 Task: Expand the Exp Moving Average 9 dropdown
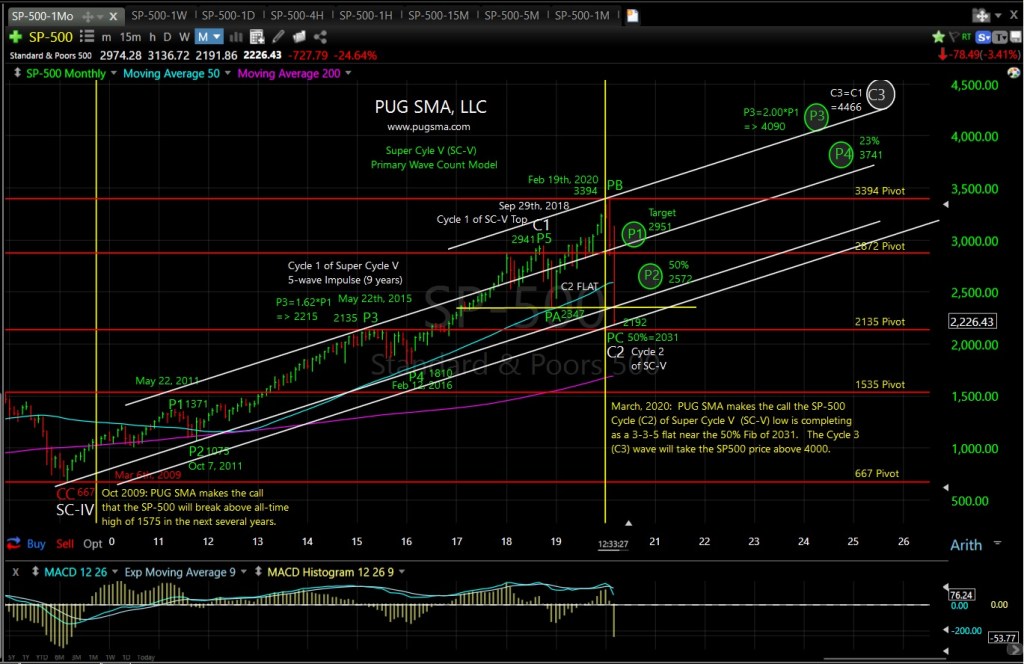click(x=244, y=572)
